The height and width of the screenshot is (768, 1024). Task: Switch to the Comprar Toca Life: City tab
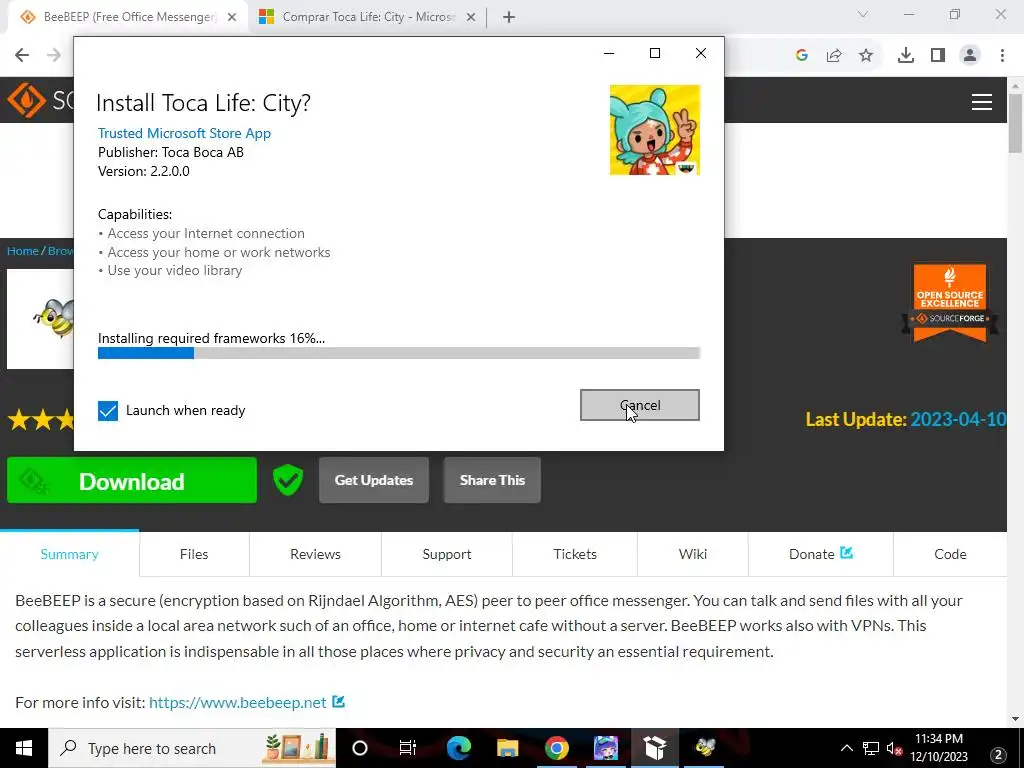click(369, 17)
